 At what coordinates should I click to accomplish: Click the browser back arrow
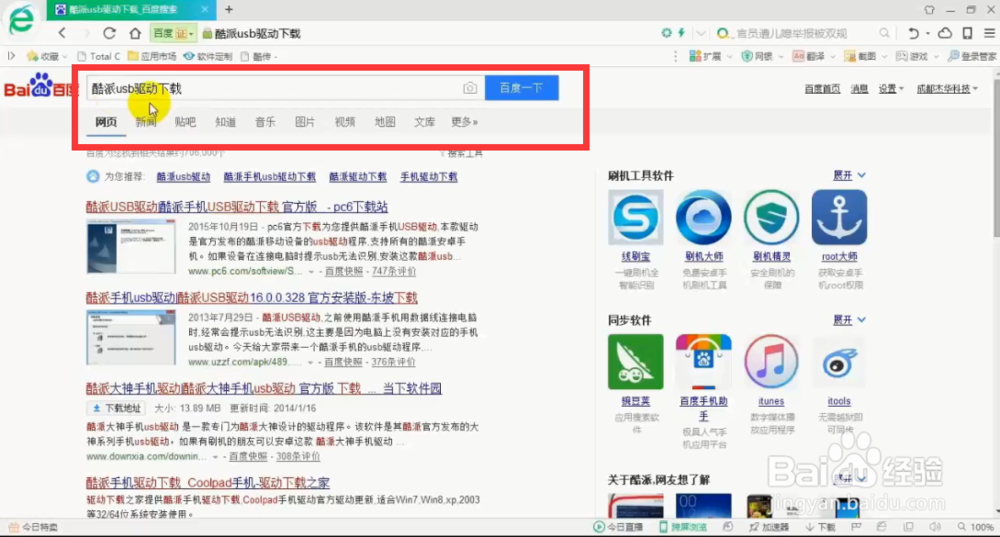(x=62, y=33)
